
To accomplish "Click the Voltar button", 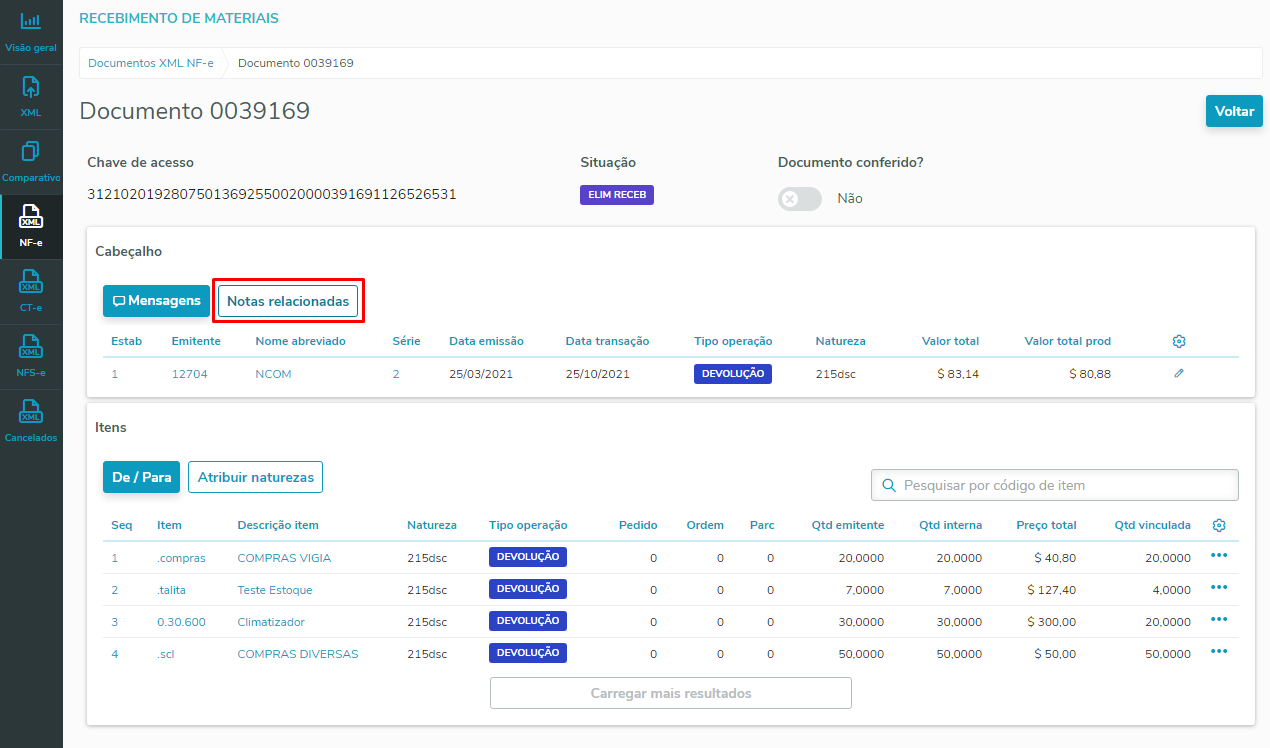I will click(x=1234, y=111).
